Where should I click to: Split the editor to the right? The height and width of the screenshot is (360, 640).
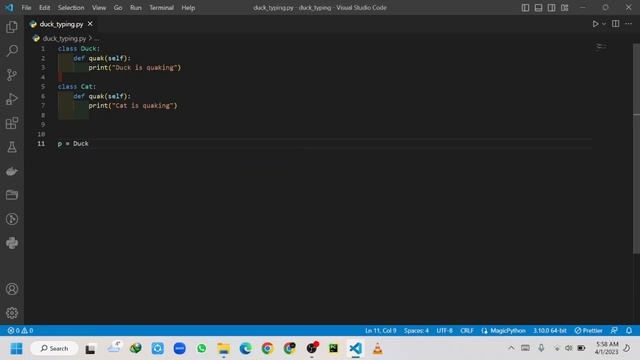tap(616, 24)
